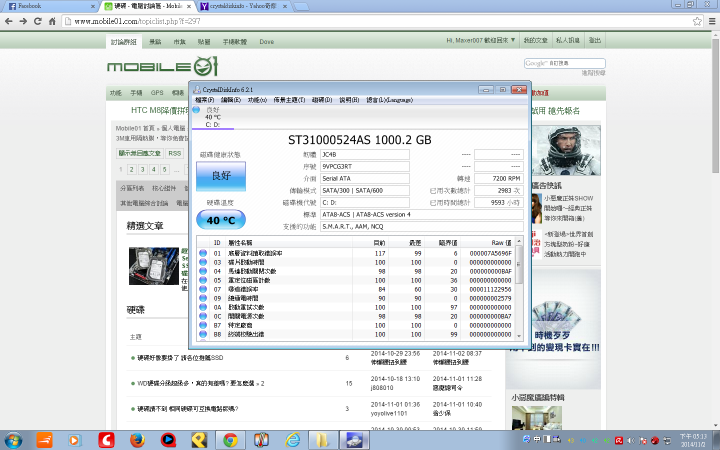
Task: Click the system tray clock
Action: (693, 440)
